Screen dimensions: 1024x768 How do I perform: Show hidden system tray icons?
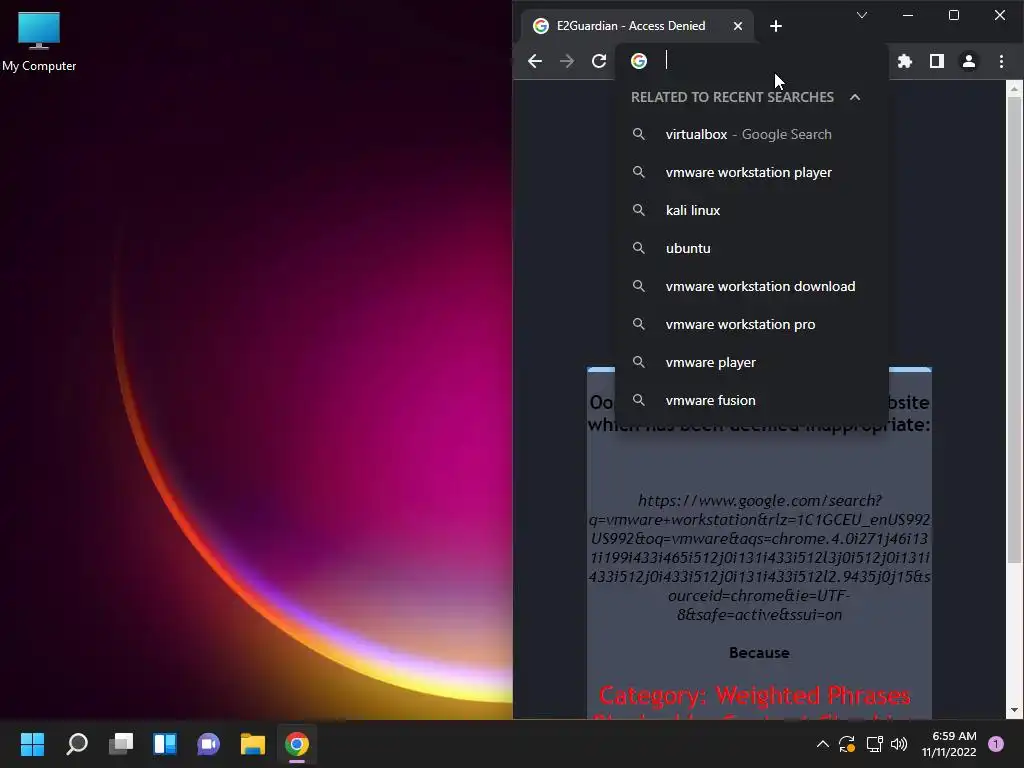pyautogui.click(x=823, y=744)
